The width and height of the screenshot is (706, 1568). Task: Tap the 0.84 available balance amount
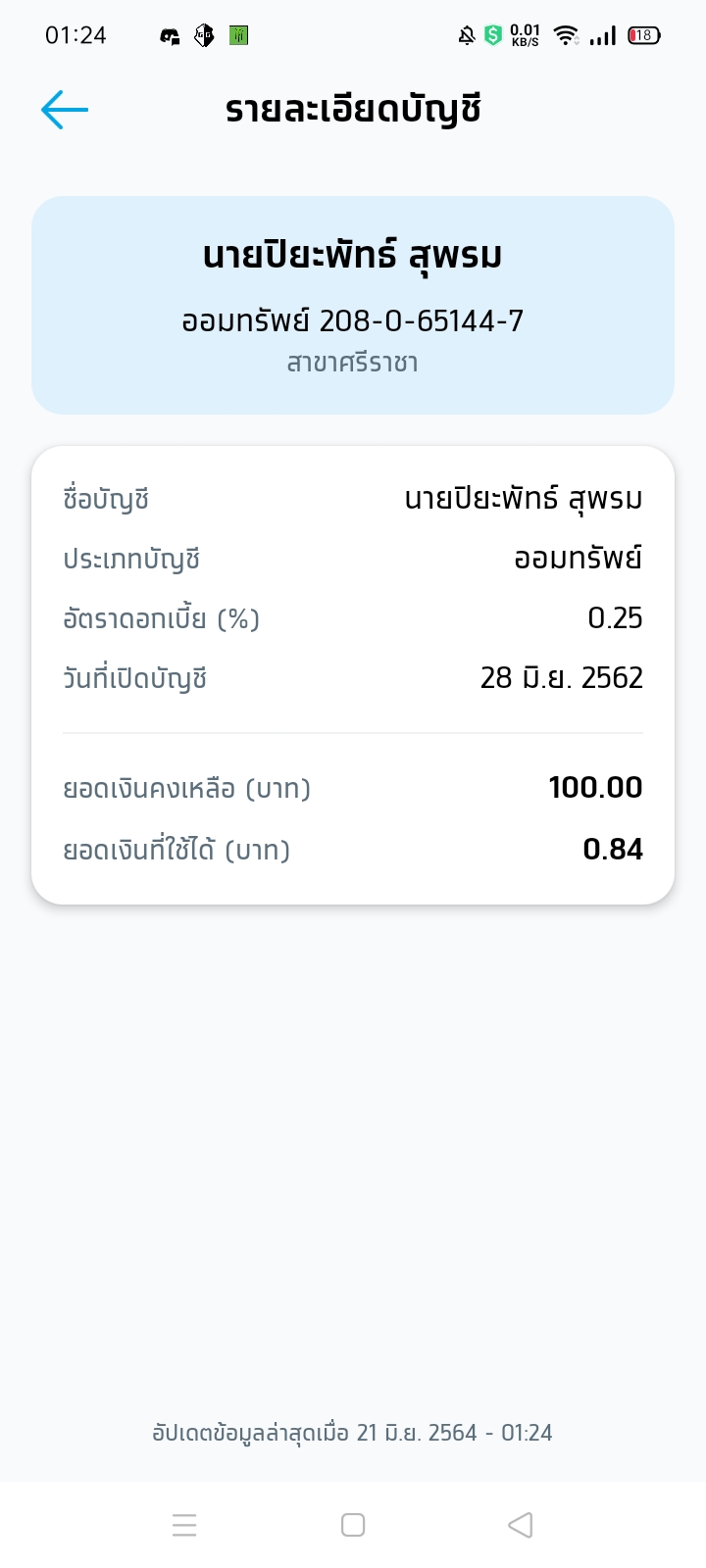click(613, 850)
